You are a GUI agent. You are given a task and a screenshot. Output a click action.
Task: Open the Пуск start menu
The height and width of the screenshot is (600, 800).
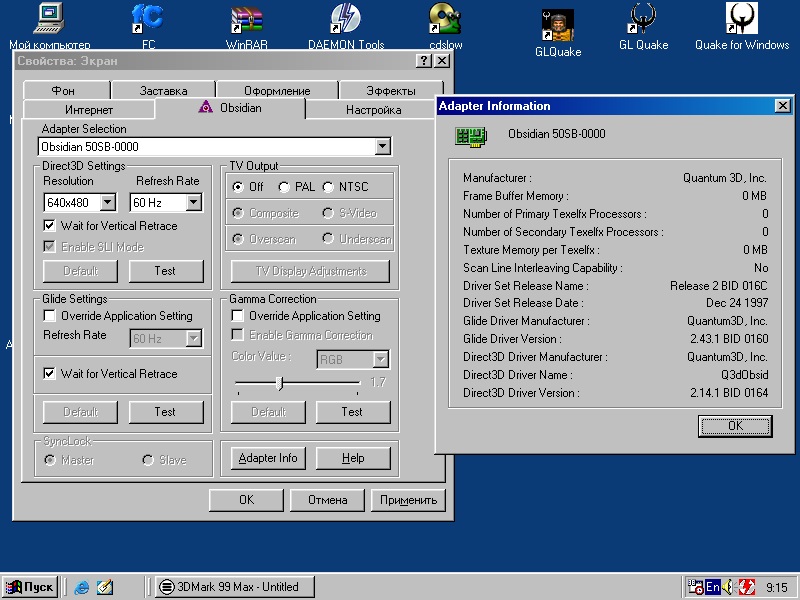30,587
